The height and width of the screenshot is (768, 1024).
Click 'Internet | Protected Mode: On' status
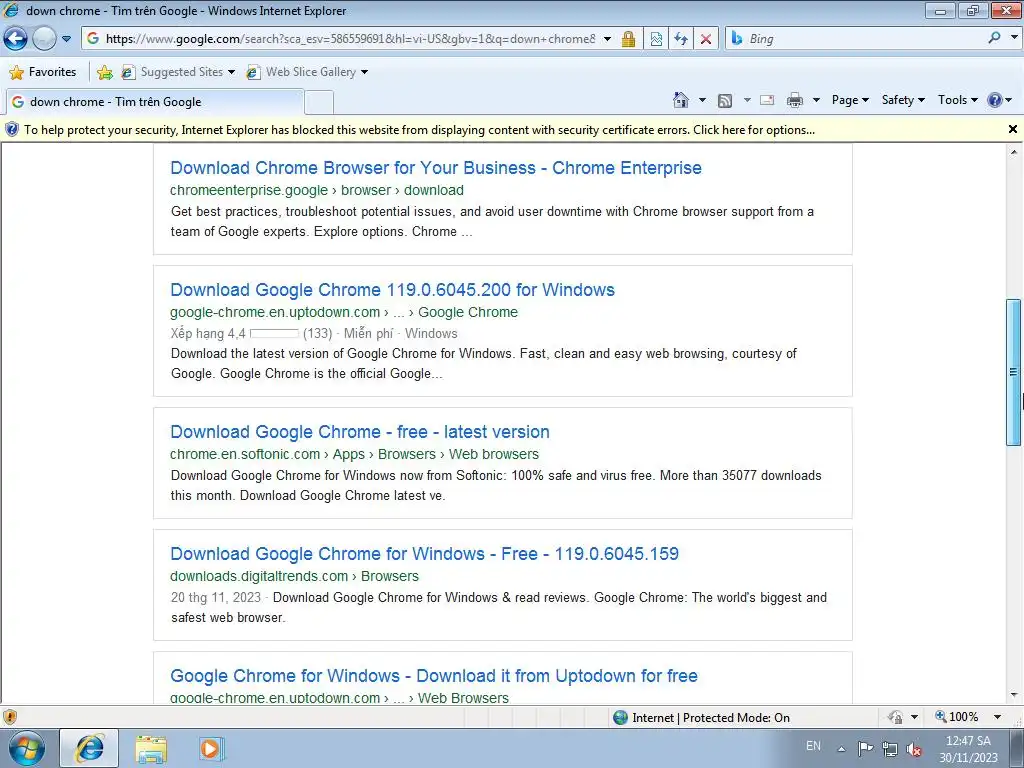tap(701, 718)
